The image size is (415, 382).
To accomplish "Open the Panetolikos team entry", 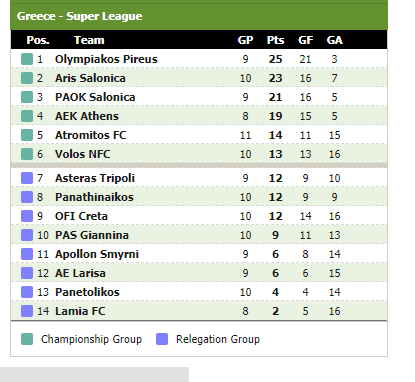I will [x=87, y=292].
